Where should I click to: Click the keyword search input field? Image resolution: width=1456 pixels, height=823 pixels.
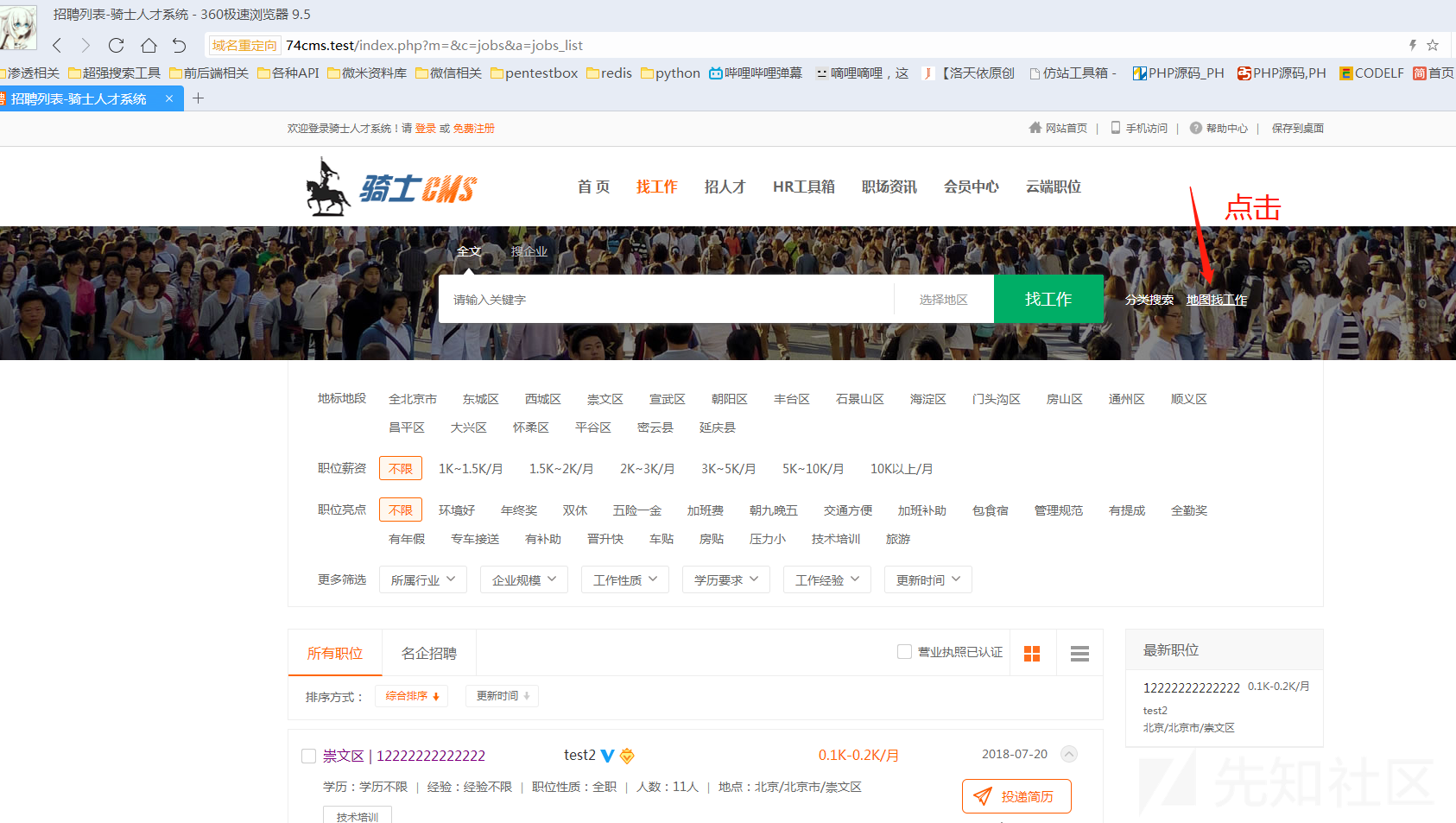(x=666, y=299)
